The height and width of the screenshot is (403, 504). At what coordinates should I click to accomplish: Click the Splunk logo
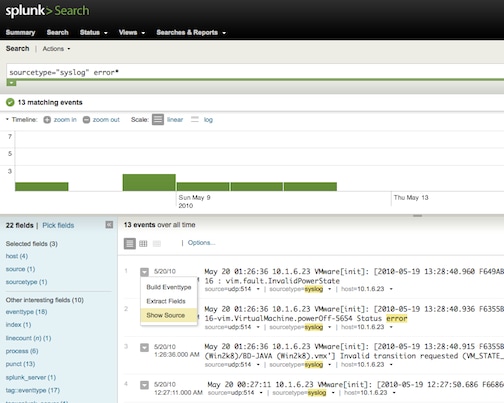(47, 10)
